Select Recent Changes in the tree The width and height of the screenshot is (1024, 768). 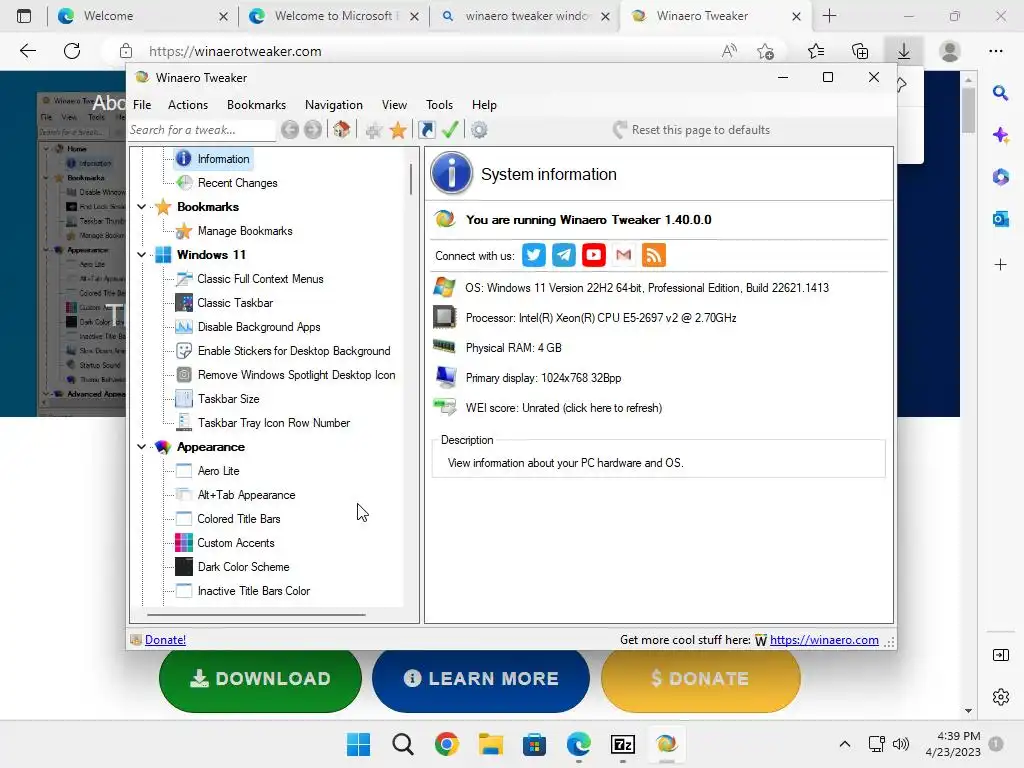click(238, 183)
